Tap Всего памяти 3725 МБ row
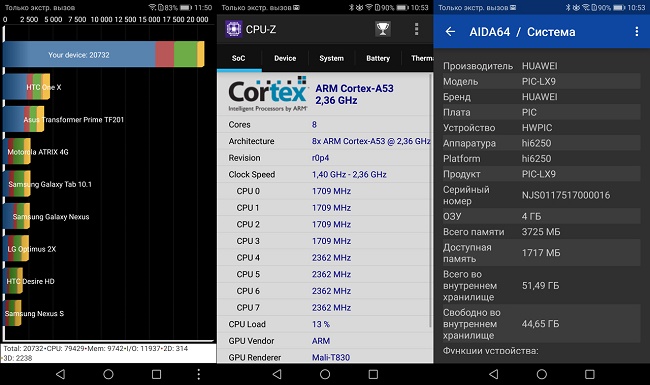This screenshot has height=385, width=650. pos(541,232)
